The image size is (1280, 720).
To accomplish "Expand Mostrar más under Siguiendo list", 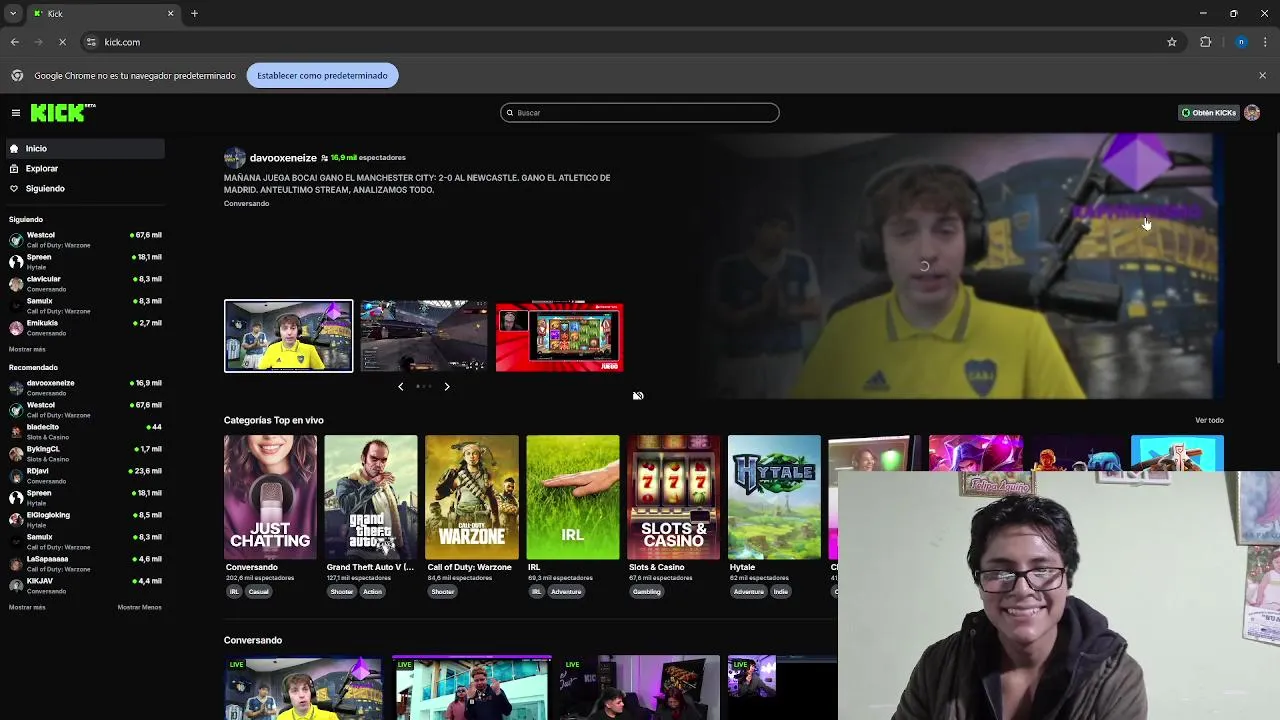I will [x=27, y=350].
